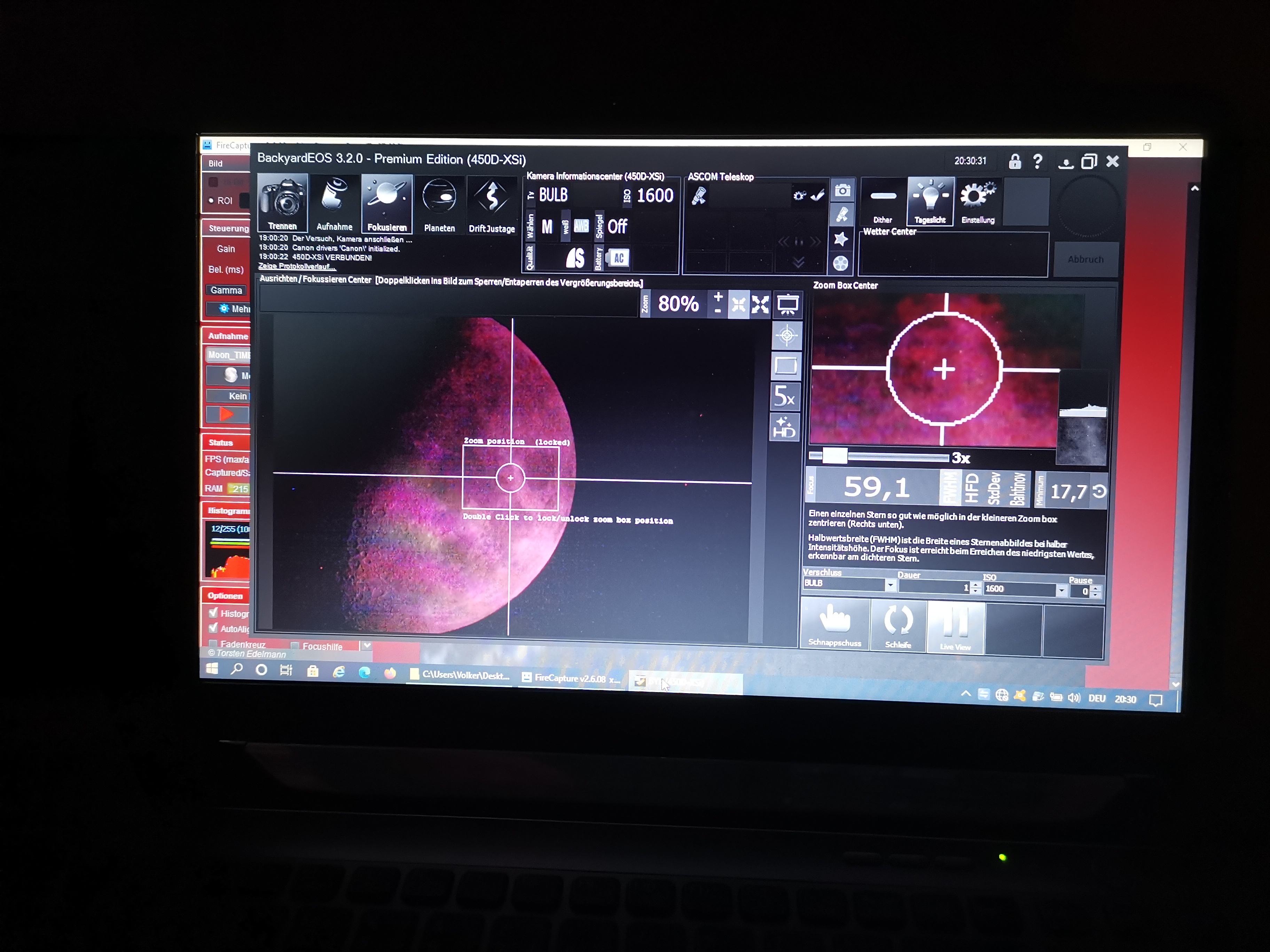Select the StdDev focus metric
The height and width of the screenshot is (952, 1270).
coord(995,489)
